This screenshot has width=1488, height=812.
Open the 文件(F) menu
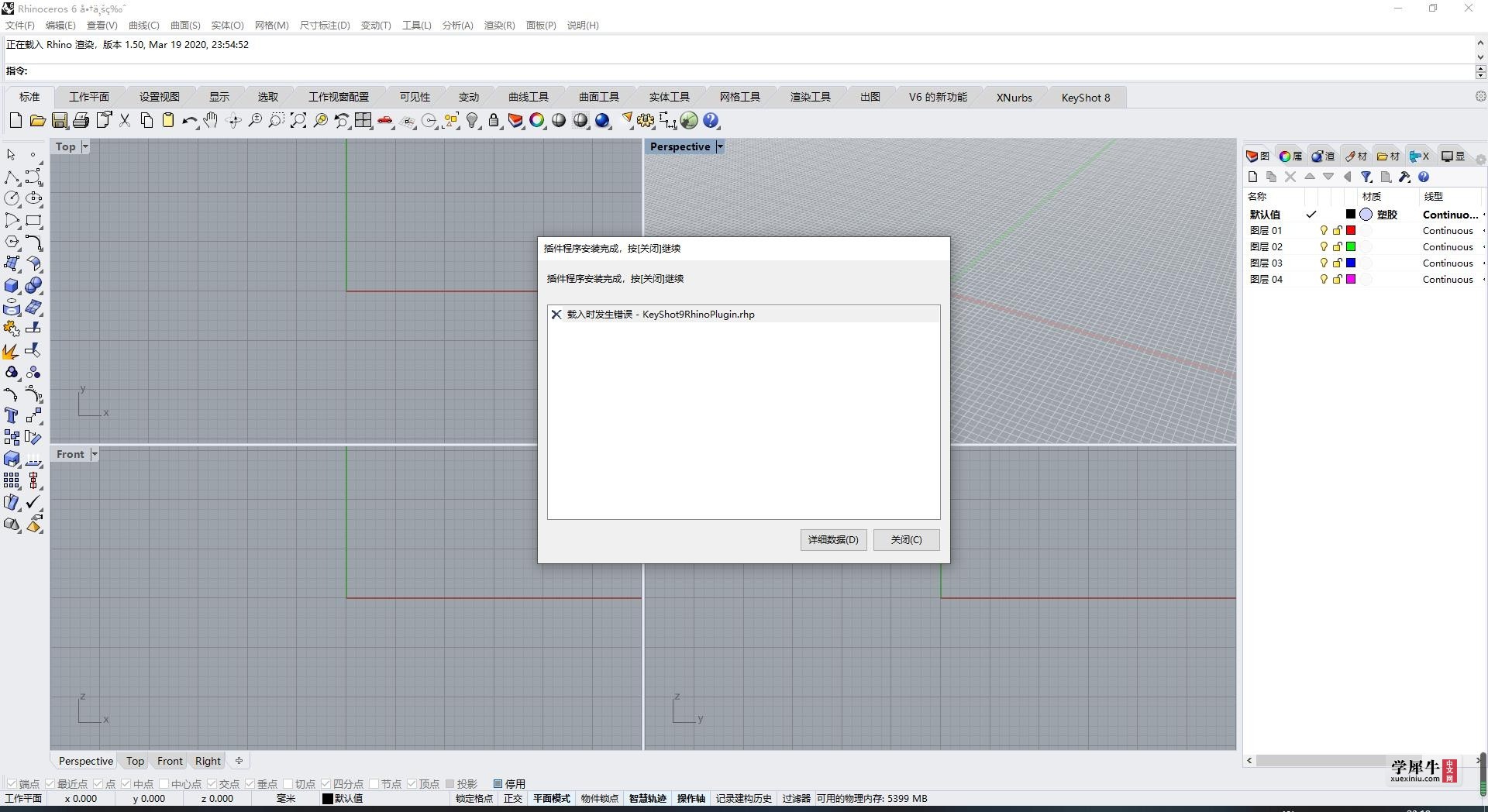click(20, 26)
